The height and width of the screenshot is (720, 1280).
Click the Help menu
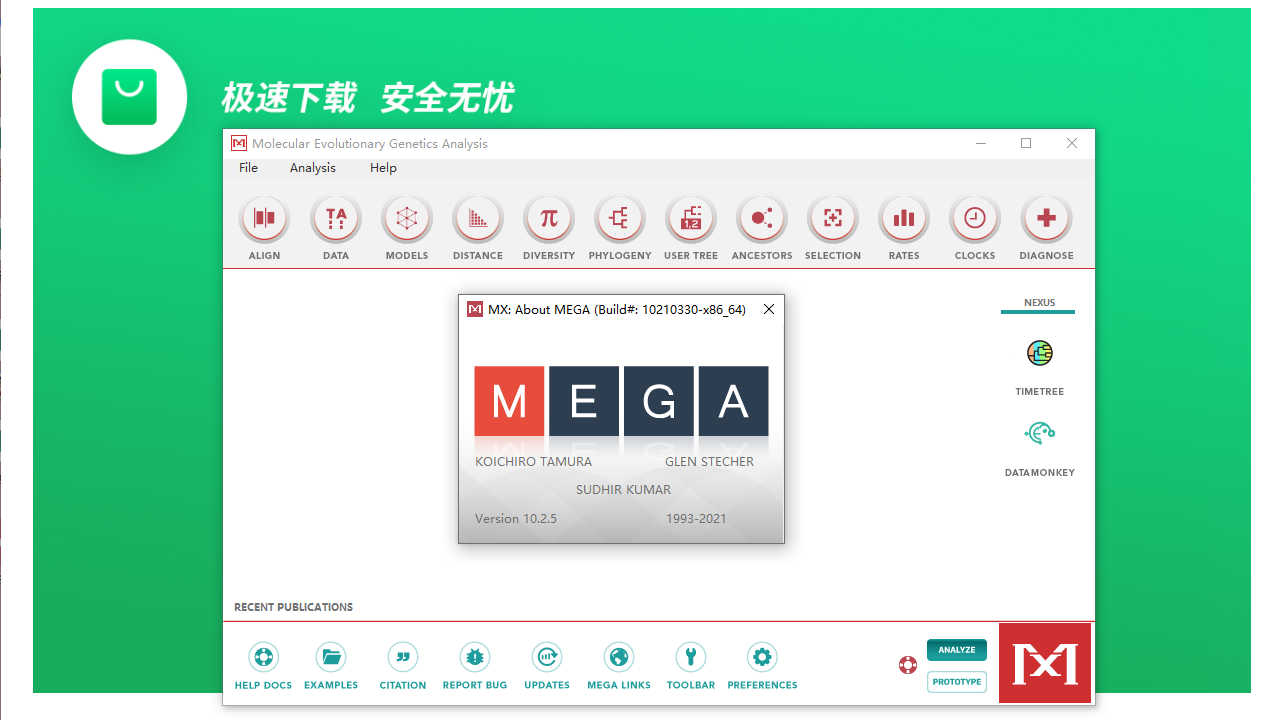click(383, 167)
